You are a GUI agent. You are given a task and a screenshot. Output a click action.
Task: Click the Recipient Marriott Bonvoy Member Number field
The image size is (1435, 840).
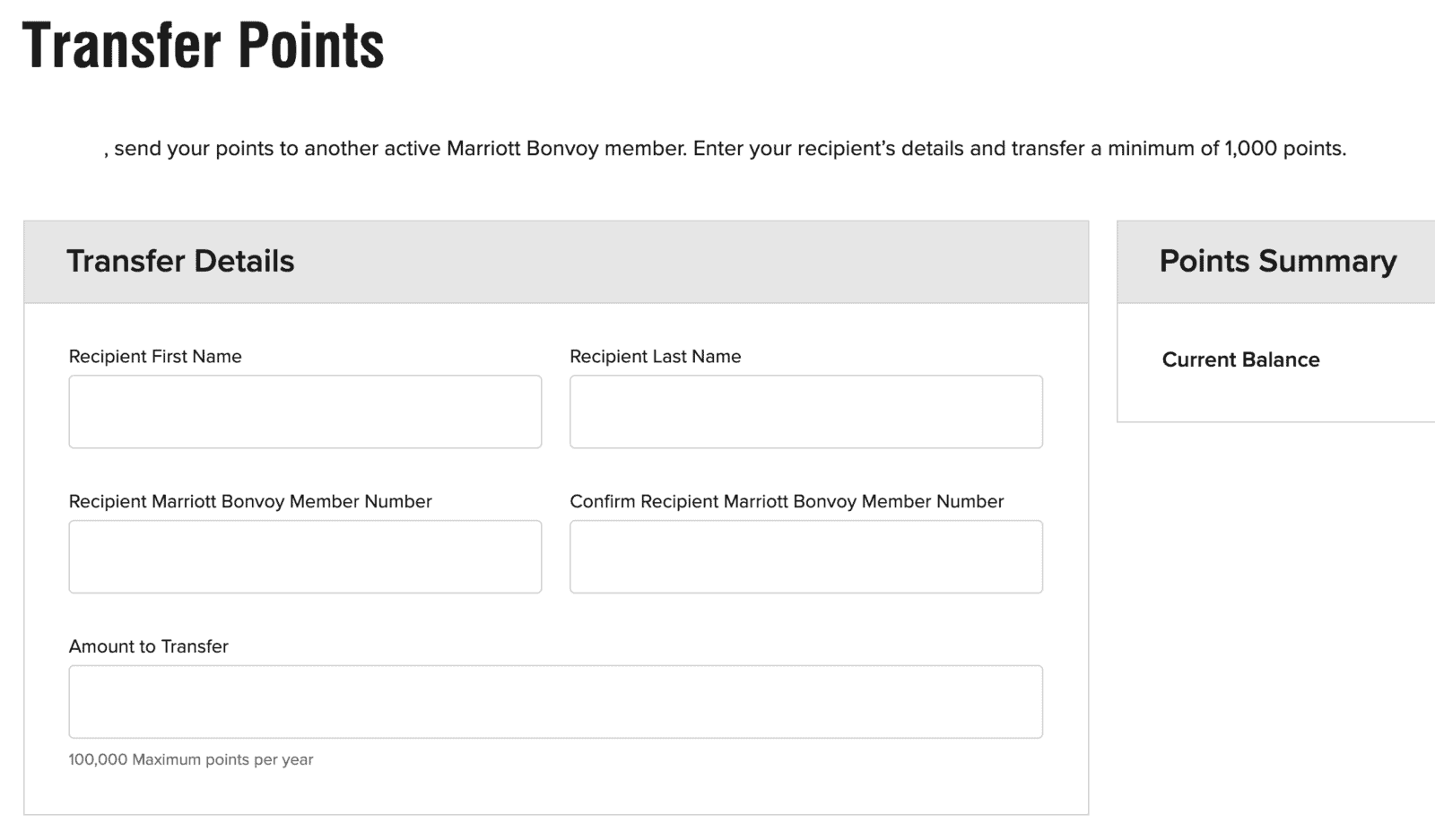pos(305,556)
